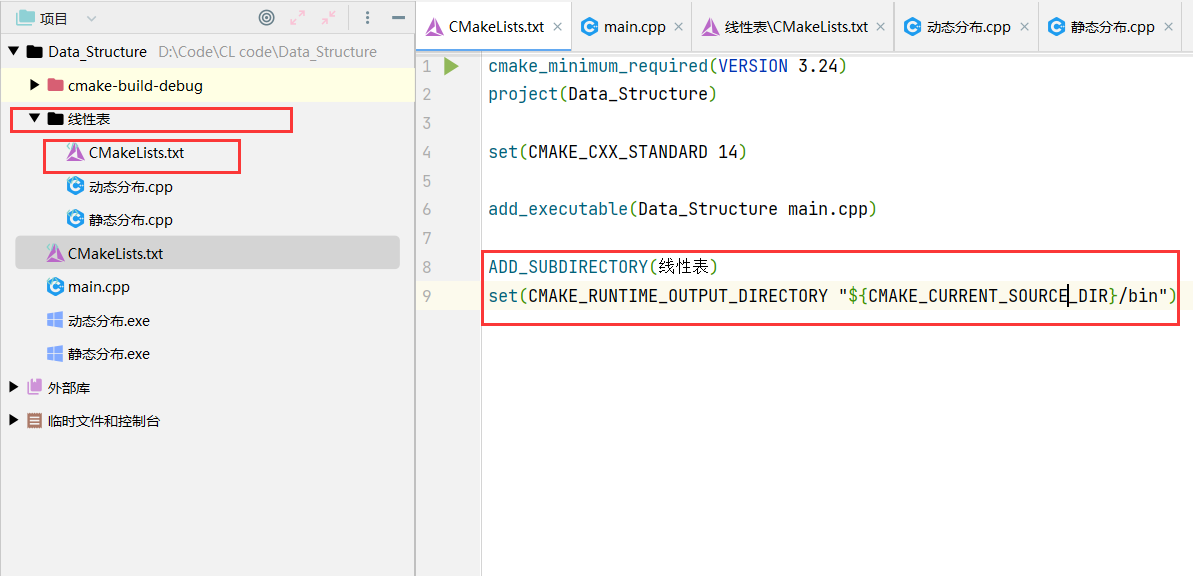
Task: Expand the cmake-build-debug folder
Action: click(35, 85)
